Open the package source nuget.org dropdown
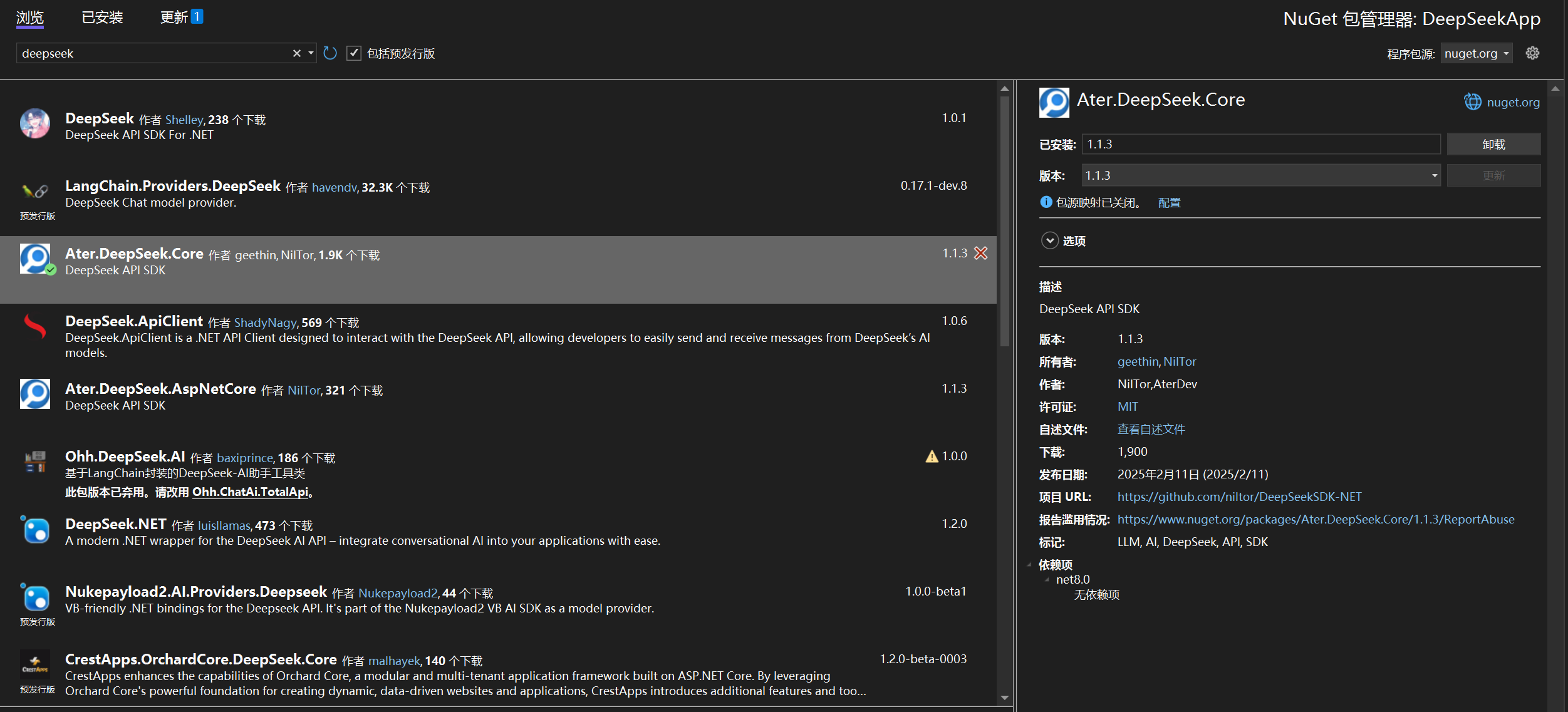Viewport: 1568px width, 712px height. pos(1477,53)
